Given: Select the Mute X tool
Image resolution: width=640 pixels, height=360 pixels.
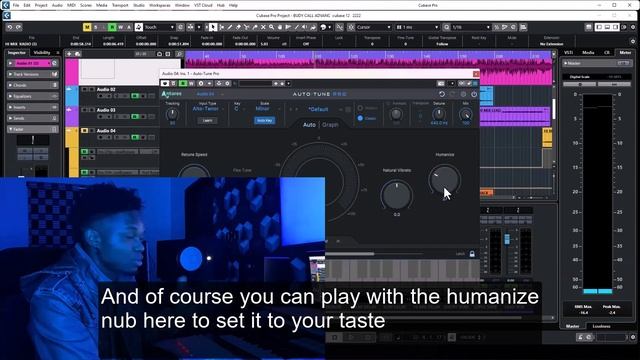Looking at the screenshot, I should click(x=263, y=27).
